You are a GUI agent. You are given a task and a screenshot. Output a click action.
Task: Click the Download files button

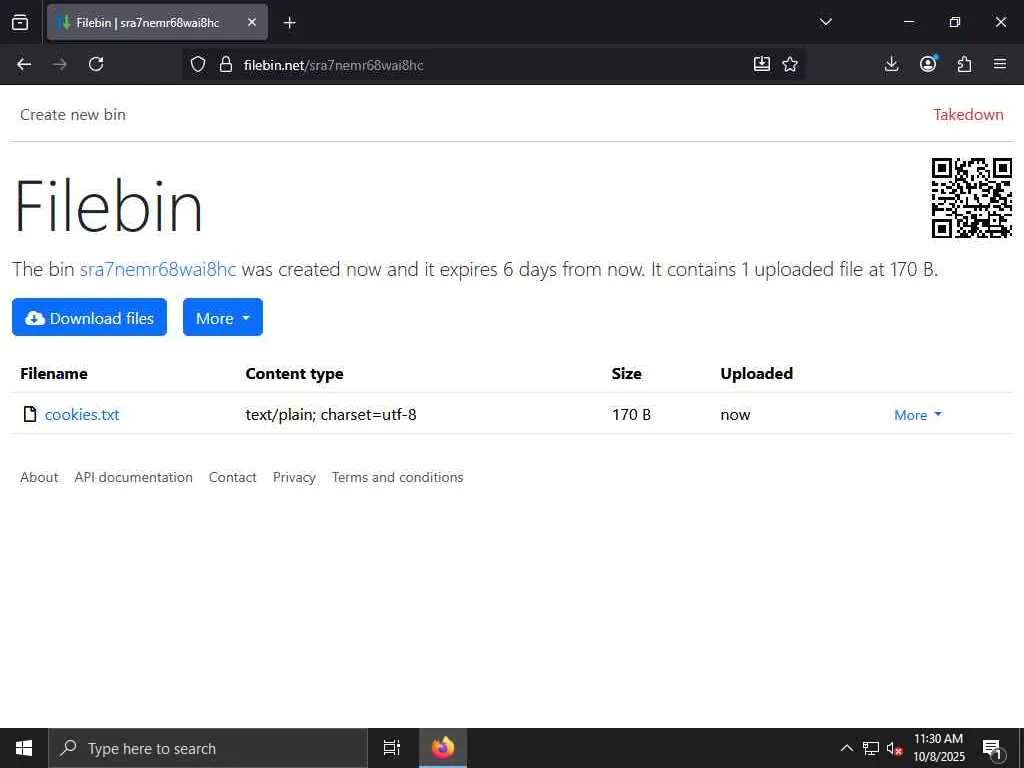click(x=89, y=317)
